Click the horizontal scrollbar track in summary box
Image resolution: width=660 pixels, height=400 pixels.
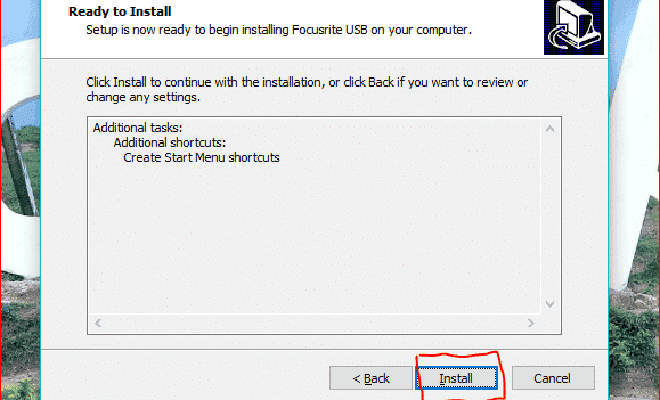(x=314, y=323)
